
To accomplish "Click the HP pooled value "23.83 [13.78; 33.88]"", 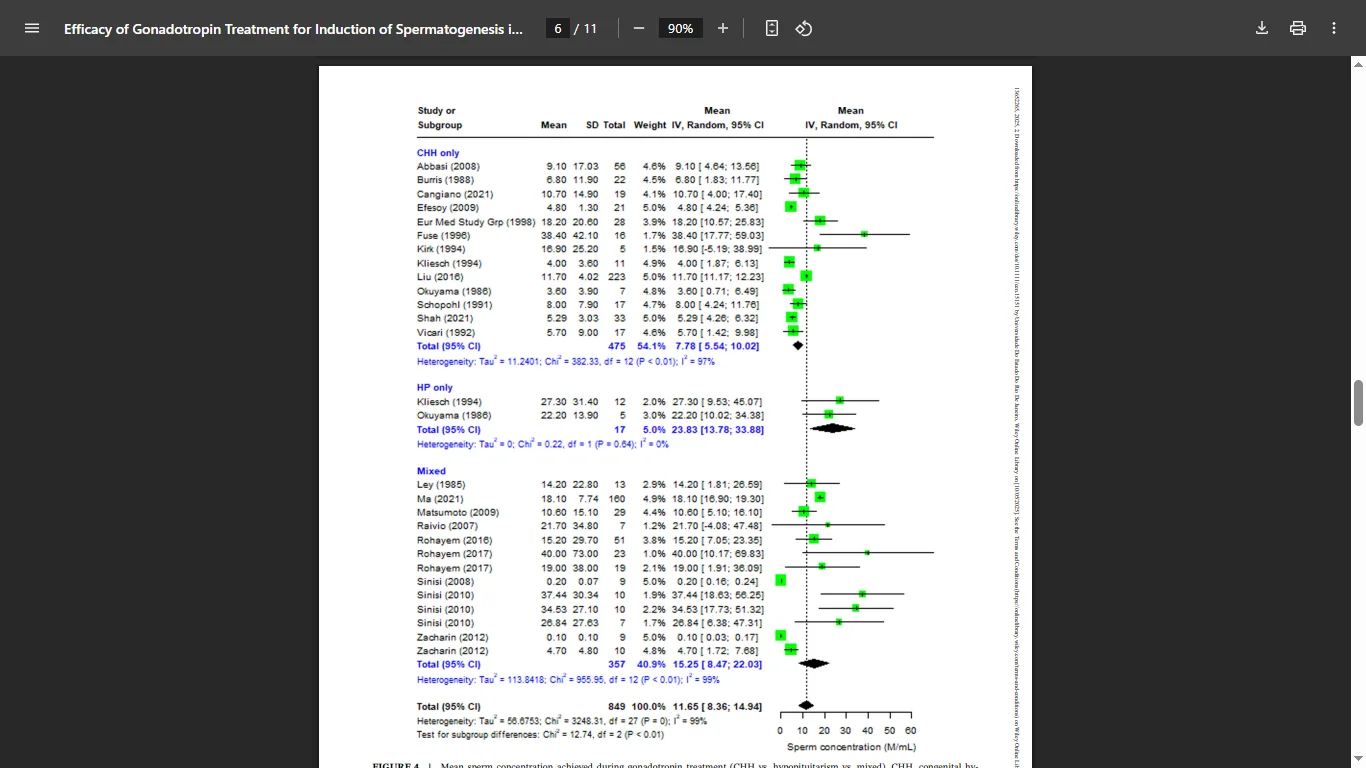I will pyautogui.click(x=717, y=430).
